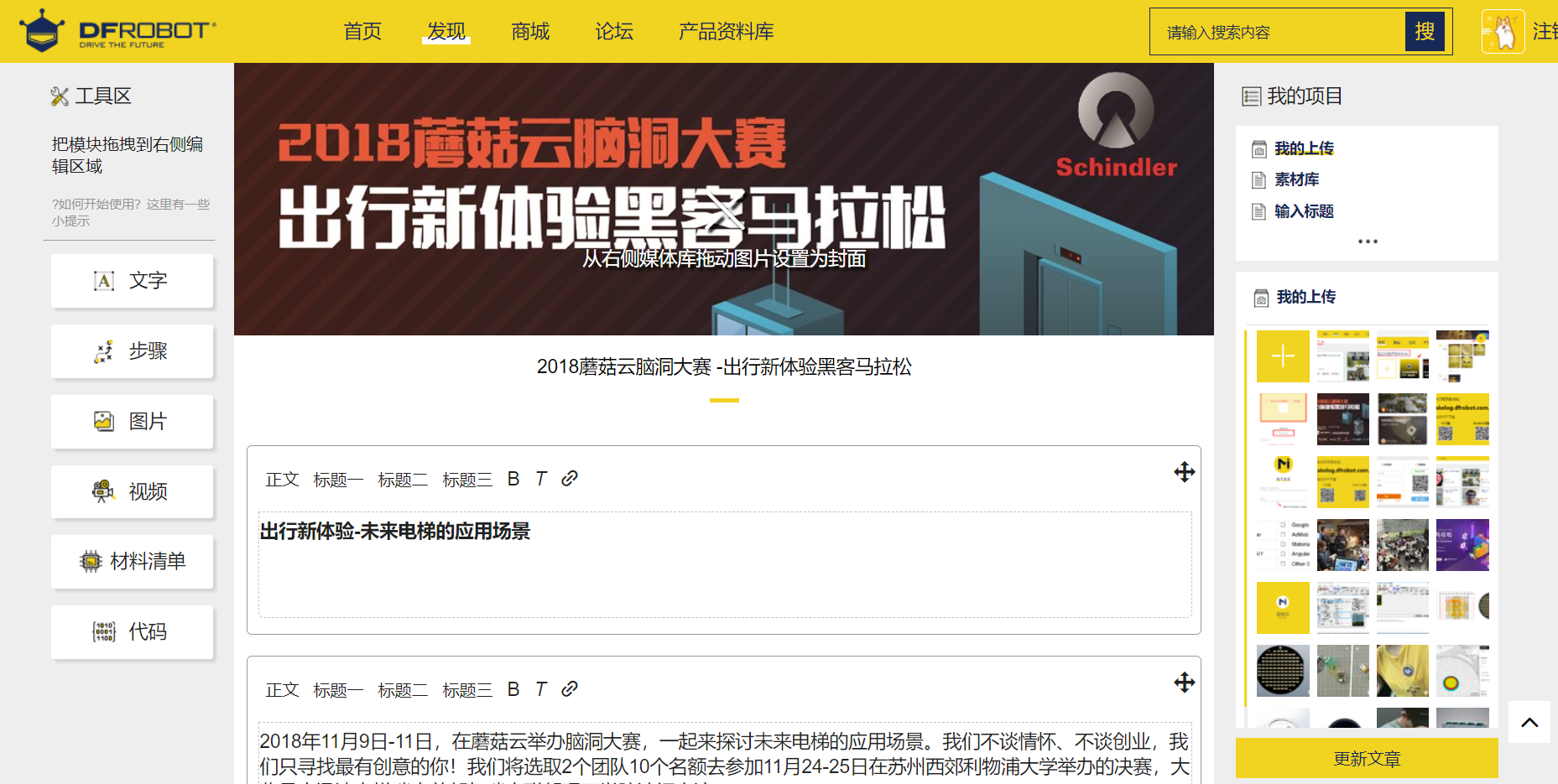Apply 正文 style in the 2018年11月9日 block
Viewport: 1558px width, 784px height.
tap(282, 690)
